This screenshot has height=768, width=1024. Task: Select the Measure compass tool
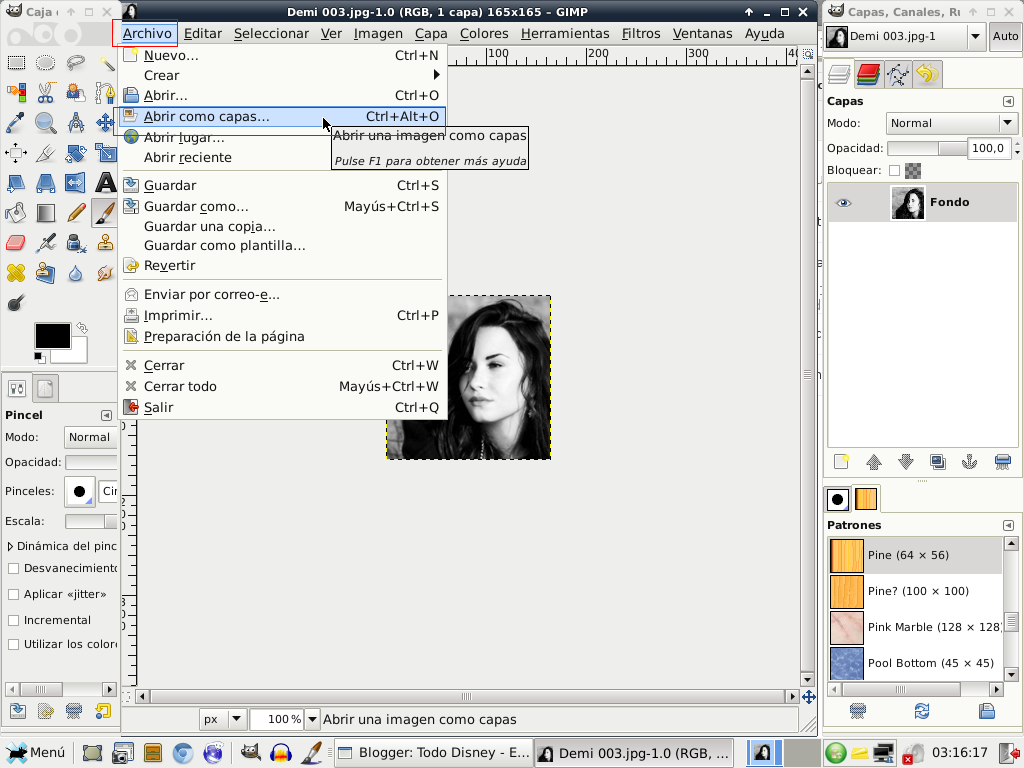coord(76,123)
